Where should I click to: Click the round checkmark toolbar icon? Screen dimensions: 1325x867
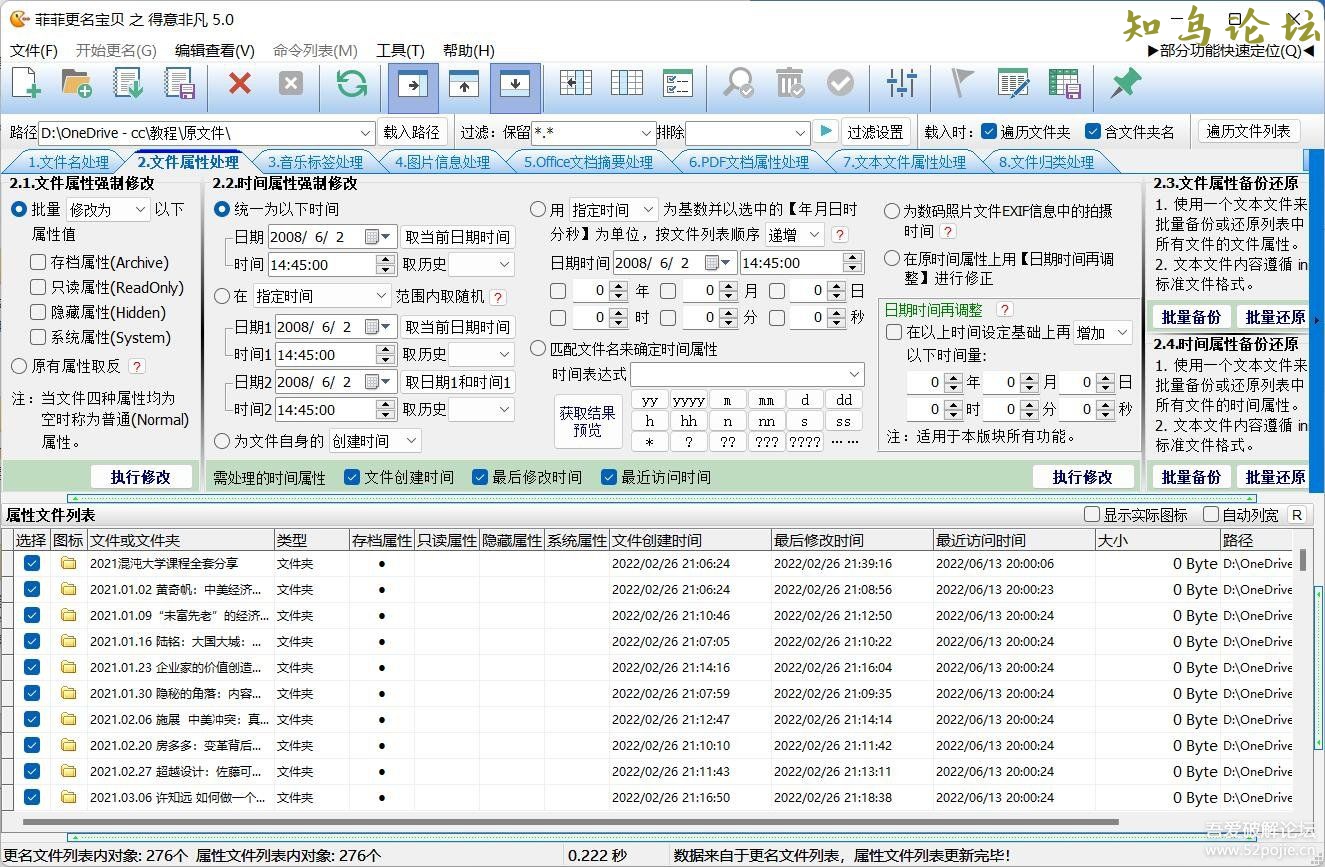click(x=841, y=84)
